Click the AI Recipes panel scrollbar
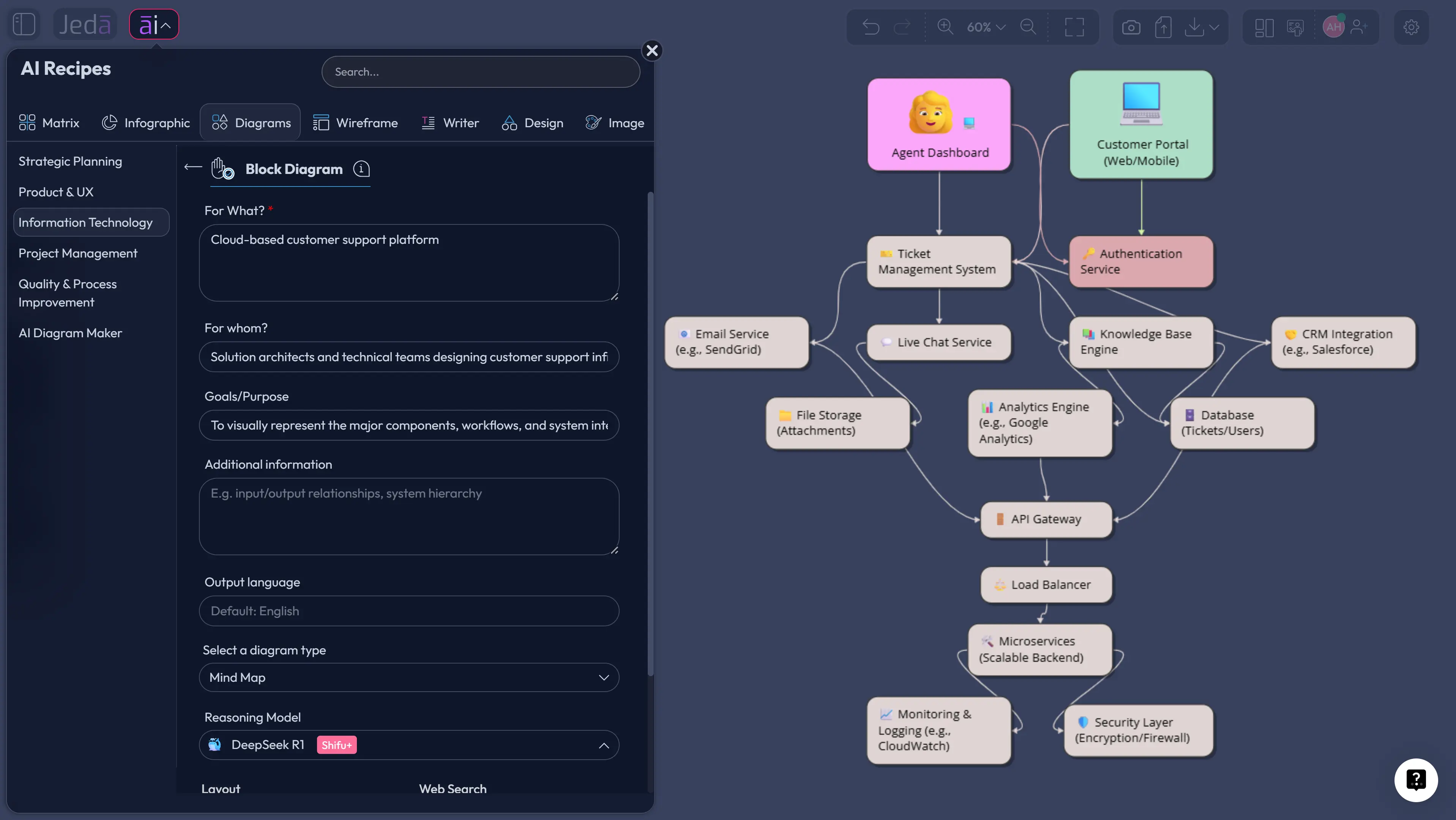 [650, 434]
